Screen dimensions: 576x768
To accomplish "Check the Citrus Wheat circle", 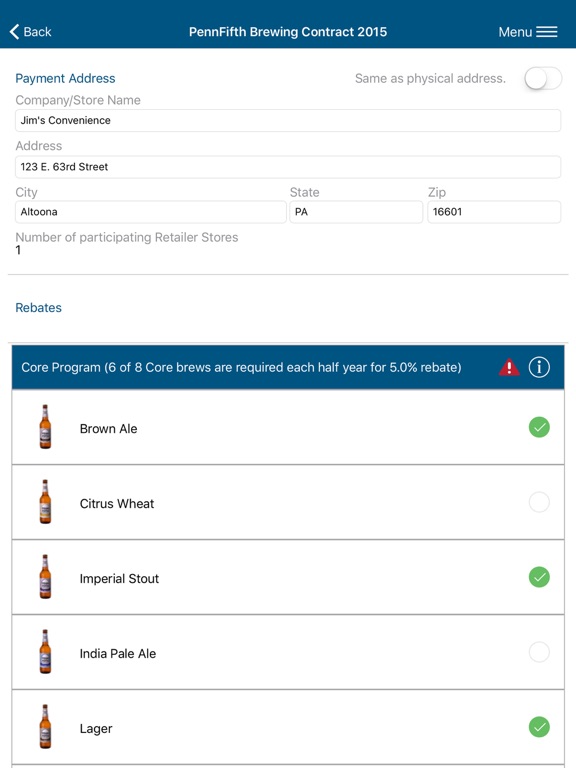I will point(539,502).
